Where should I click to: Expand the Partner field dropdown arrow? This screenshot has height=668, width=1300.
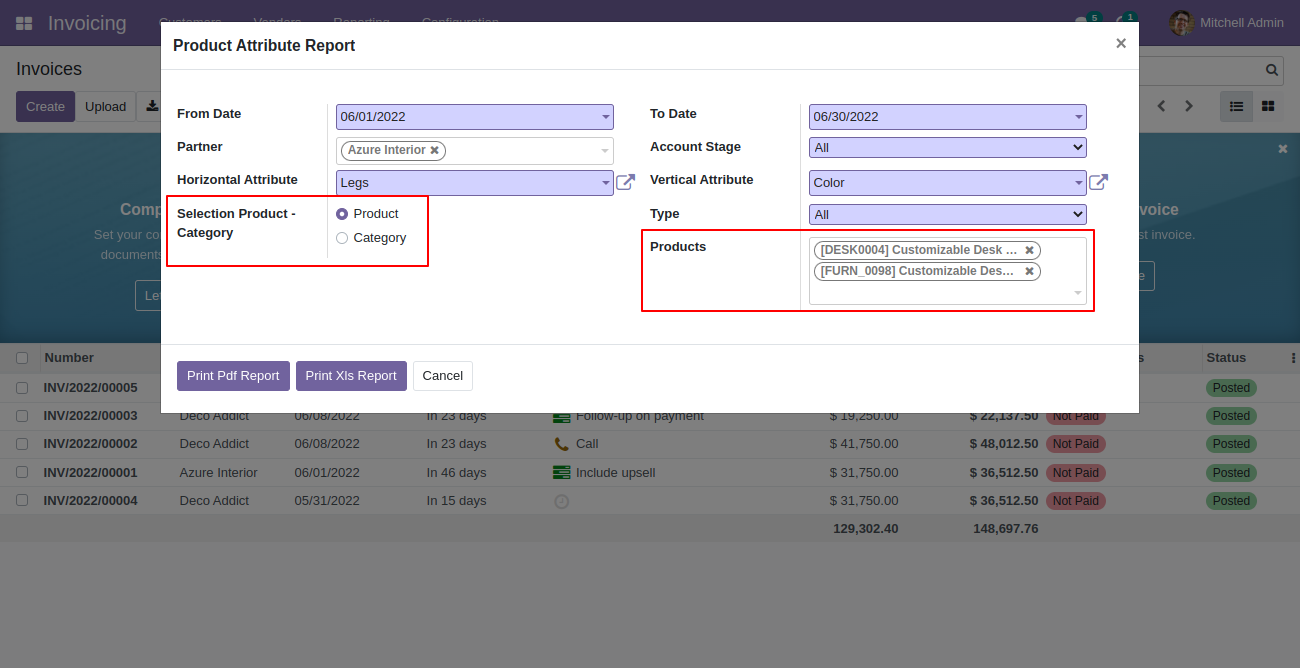(605, 151)
